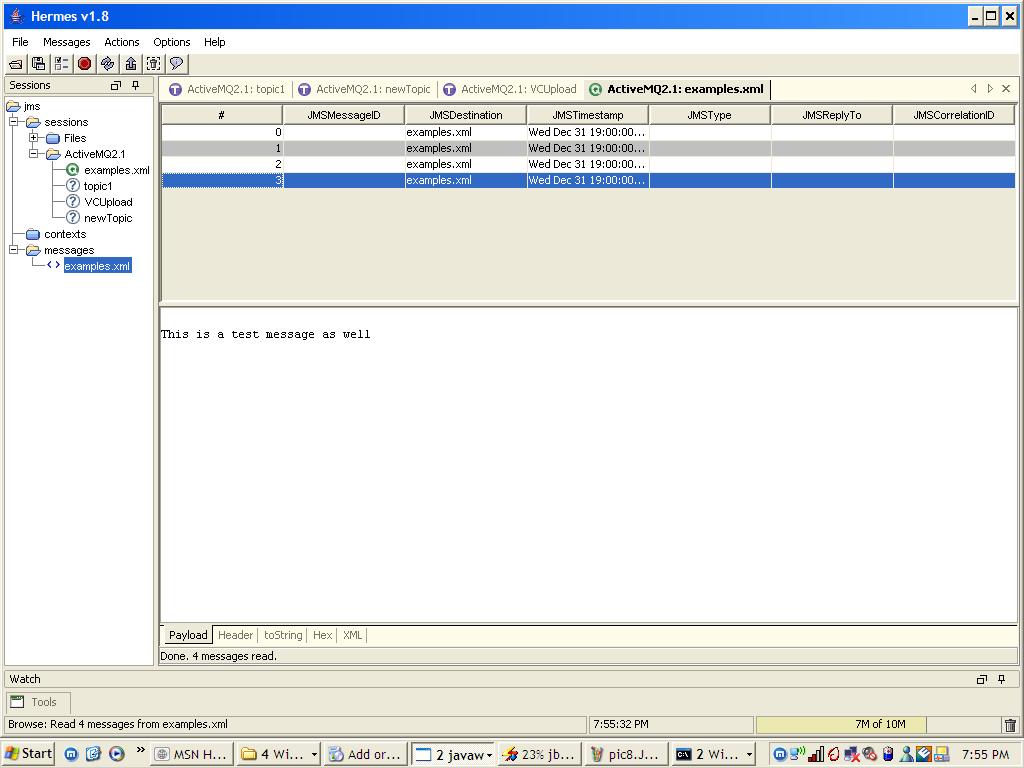
Task: Open the File menu
Action: pos(20,42)
